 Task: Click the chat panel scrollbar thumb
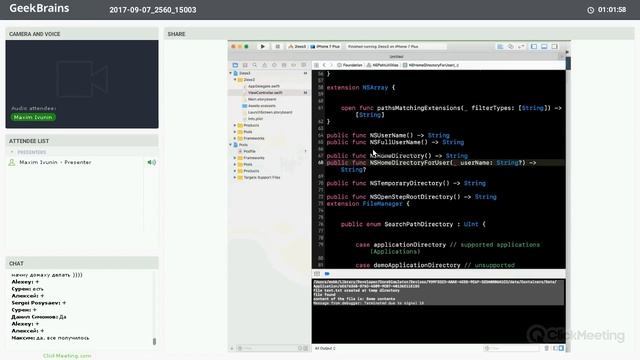coord(154,341)
